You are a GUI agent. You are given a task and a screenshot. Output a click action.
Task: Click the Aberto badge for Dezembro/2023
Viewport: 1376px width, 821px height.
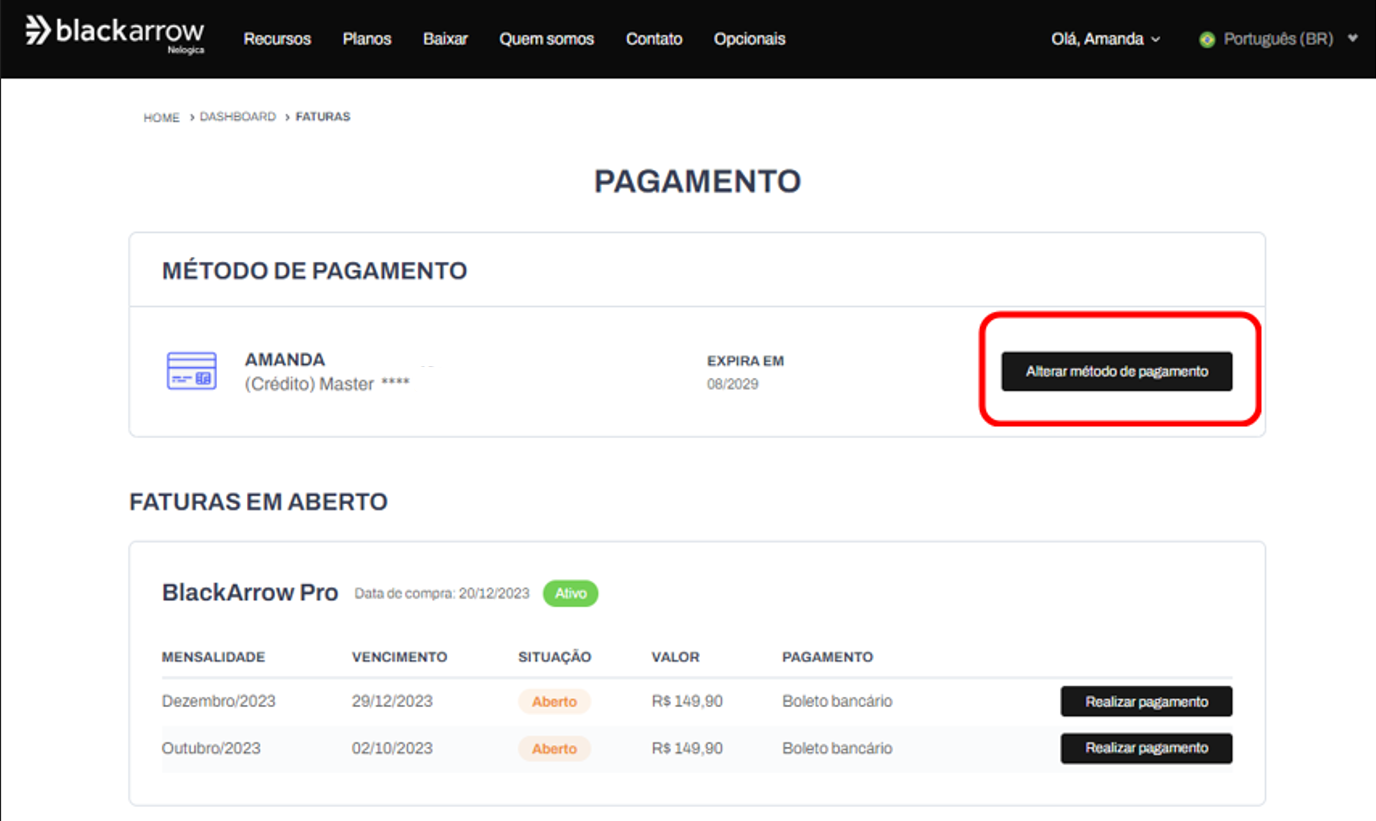(554, 702)
